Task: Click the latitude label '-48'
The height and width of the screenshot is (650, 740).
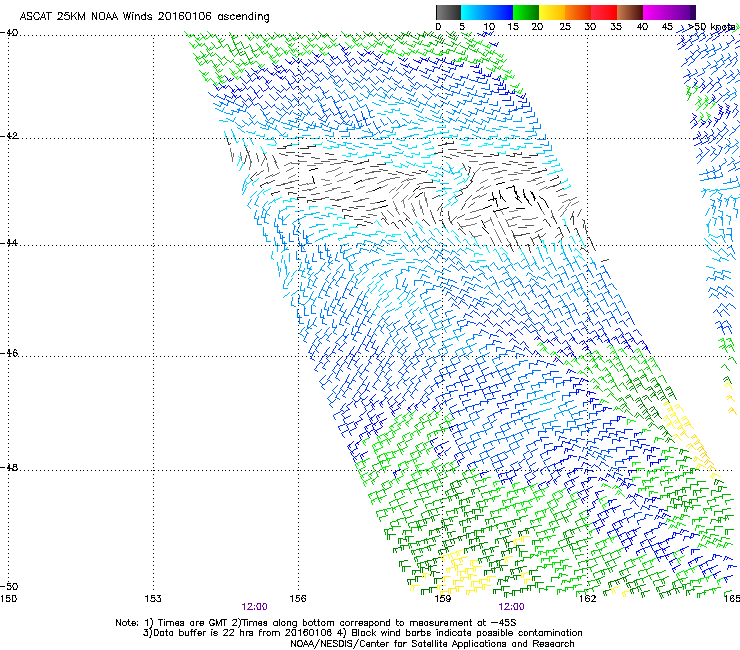Action: pyautogui.click(x=9, y=467)
